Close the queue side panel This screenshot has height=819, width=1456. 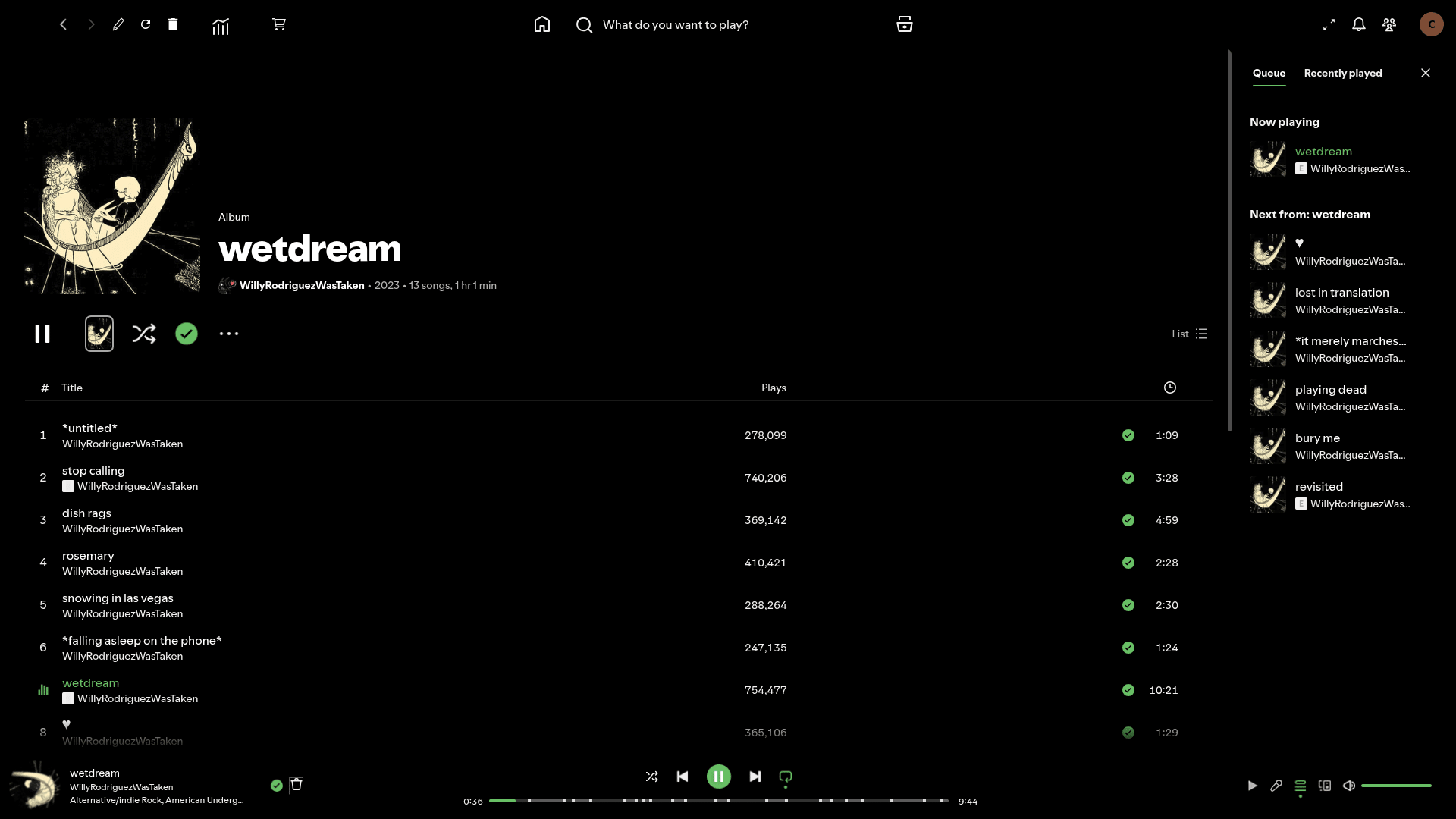click(1426, 73)
